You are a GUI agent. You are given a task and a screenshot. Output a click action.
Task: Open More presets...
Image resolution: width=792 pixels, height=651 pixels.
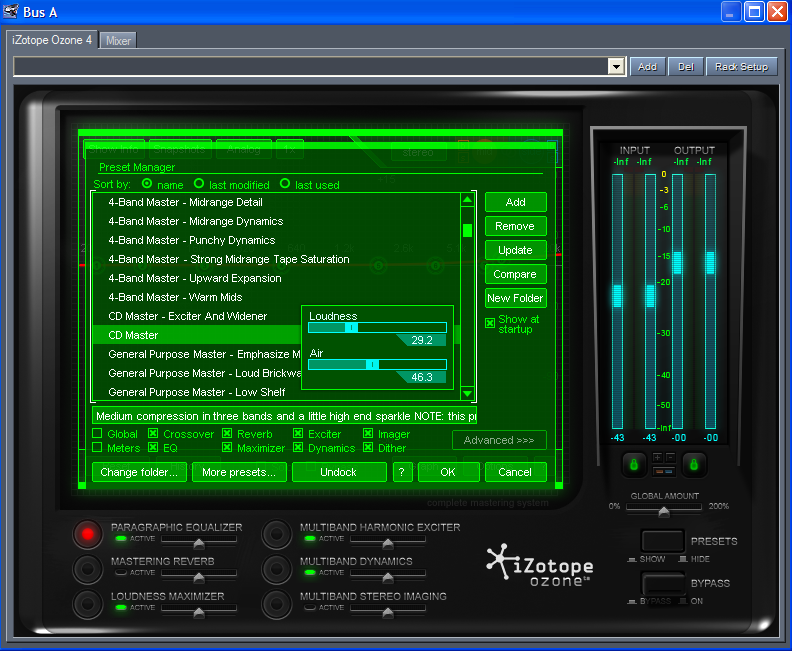[x=239, y=472]
